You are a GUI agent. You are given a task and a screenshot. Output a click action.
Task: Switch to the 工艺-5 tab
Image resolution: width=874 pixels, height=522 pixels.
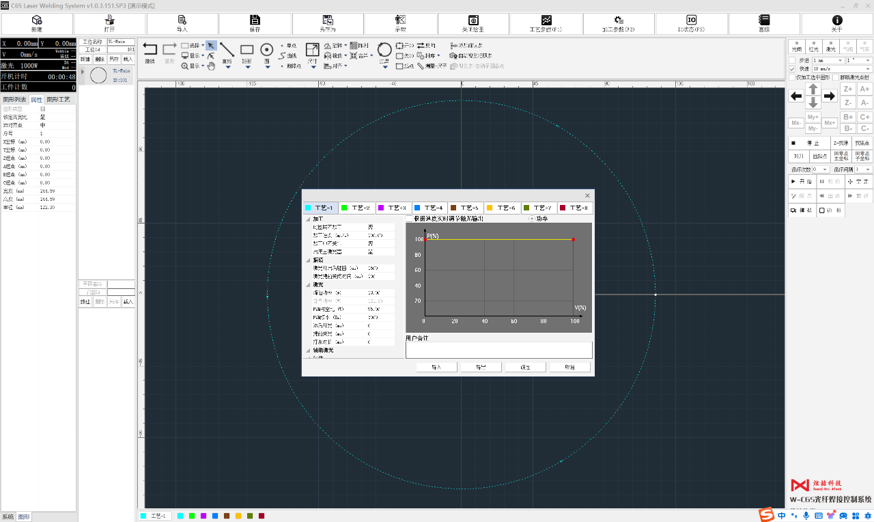click(466, 208)
